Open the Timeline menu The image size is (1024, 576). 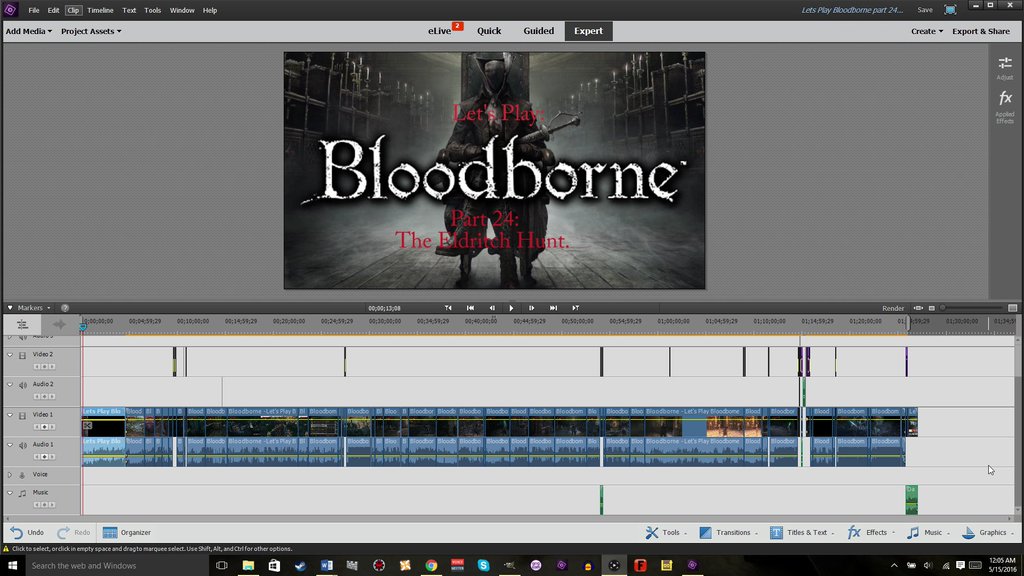pyautogui.click(x=100, y=10)
